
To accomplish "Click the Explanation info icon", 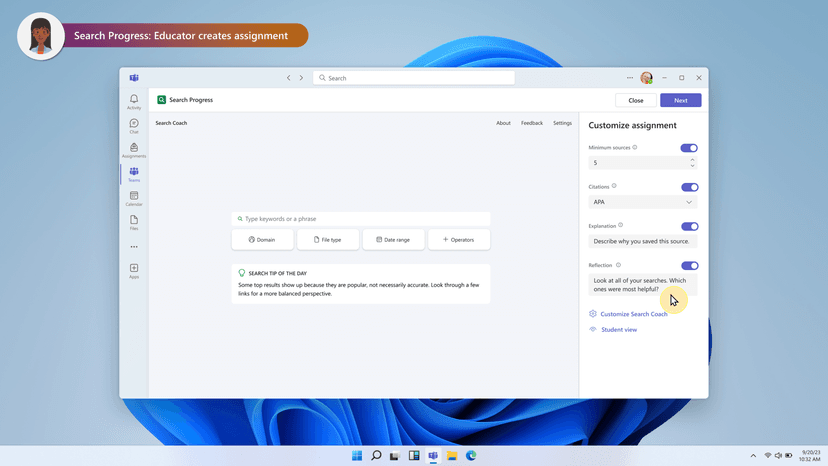I will pos(620,225).
